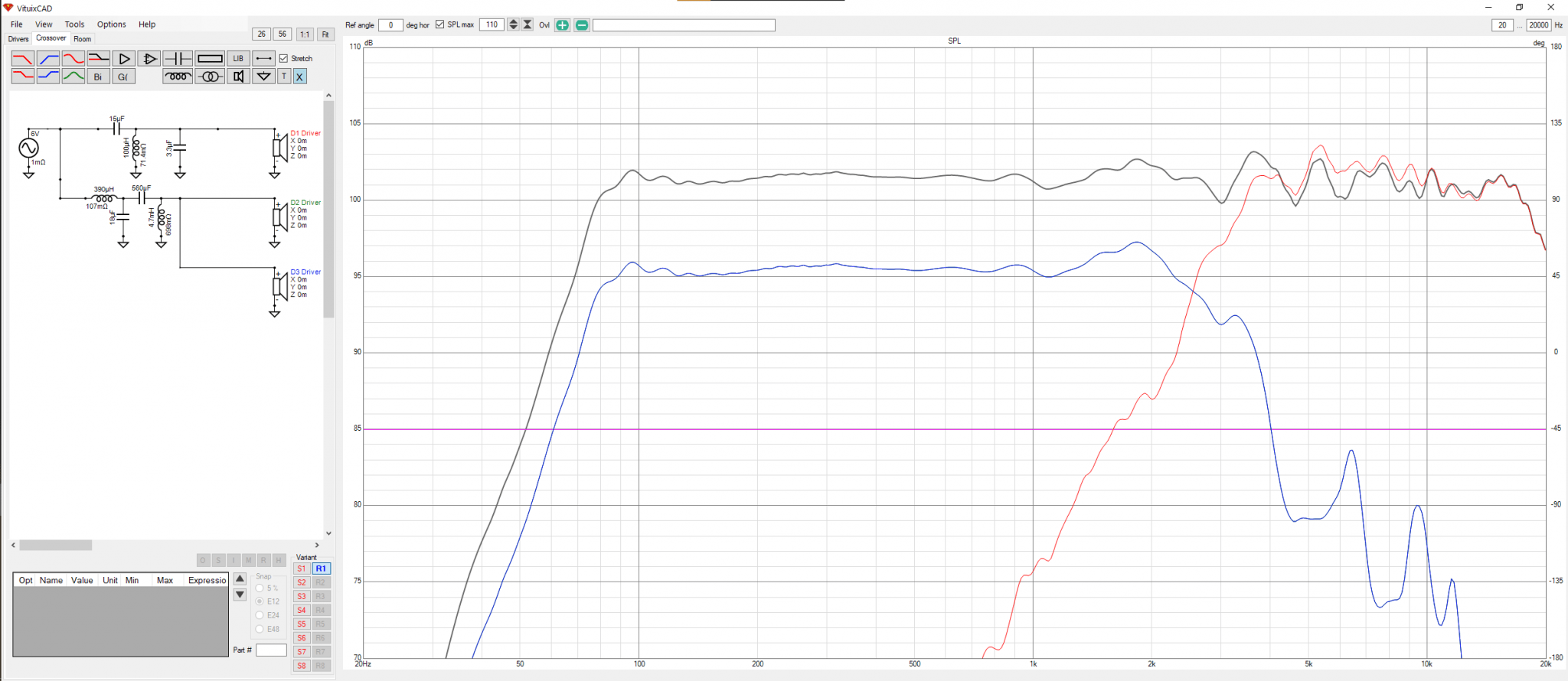Select the E24 snap option
This screenshot has height=681, width=1568.
[x=260, y=615]
